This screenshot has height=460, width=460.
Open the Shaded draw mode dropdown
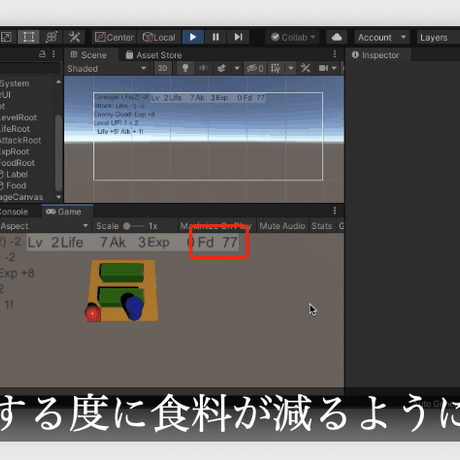107,69
